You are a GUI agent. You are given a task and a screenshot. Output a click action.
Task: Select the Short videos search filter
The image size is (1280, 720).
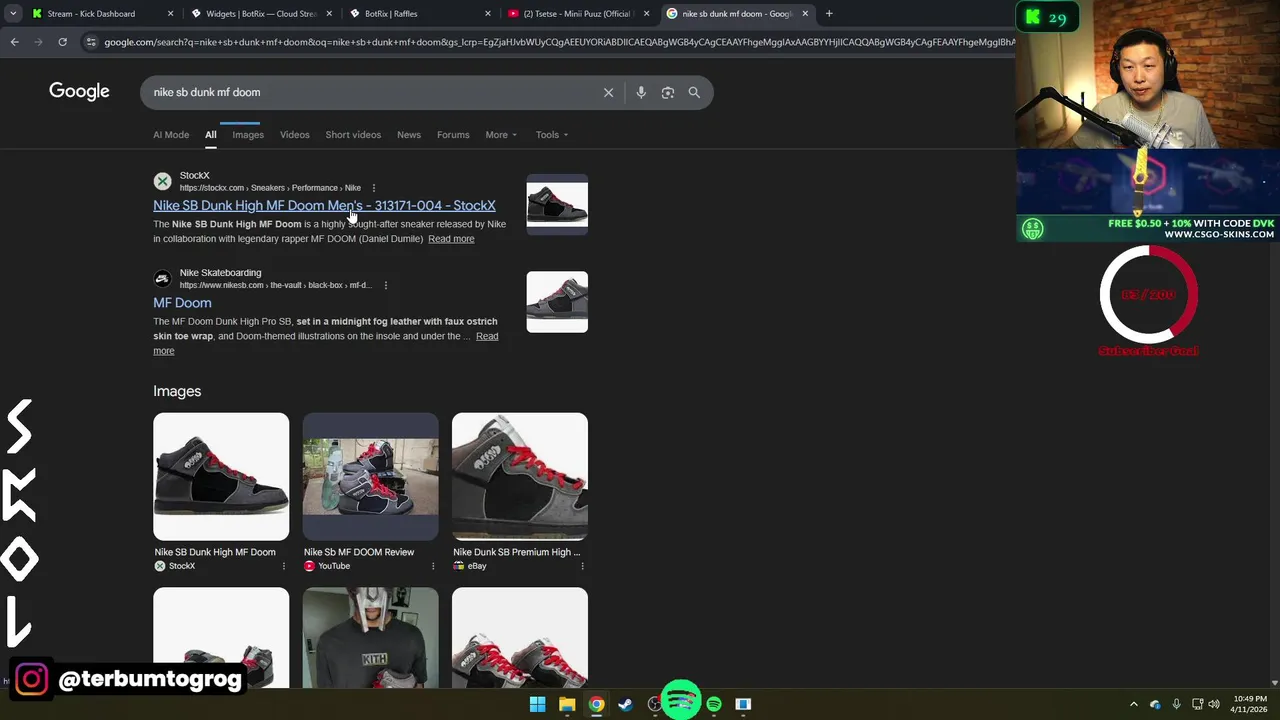tap(353, 135)
